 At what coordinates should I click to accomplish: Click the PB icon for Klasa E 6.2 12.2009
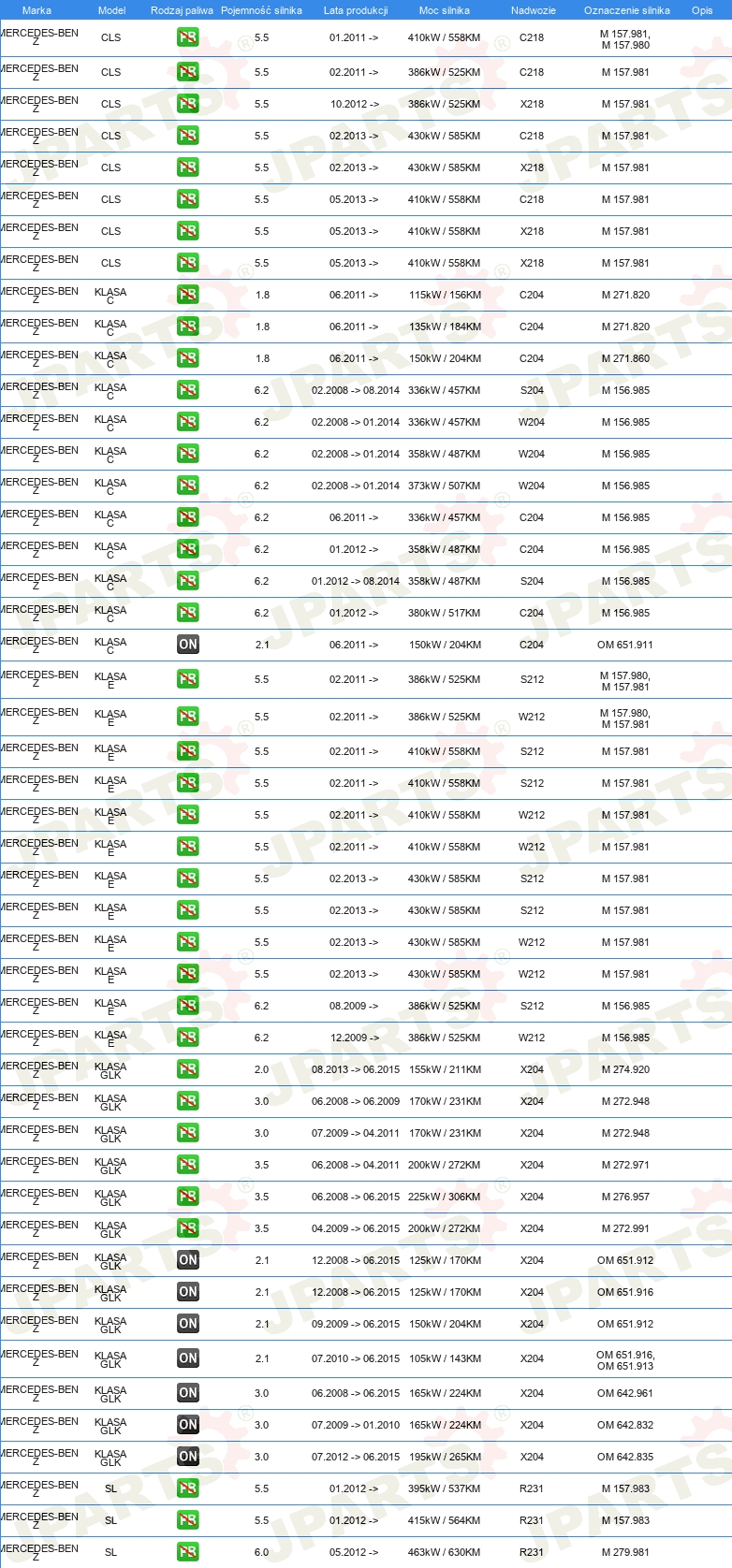point(188,1038)
